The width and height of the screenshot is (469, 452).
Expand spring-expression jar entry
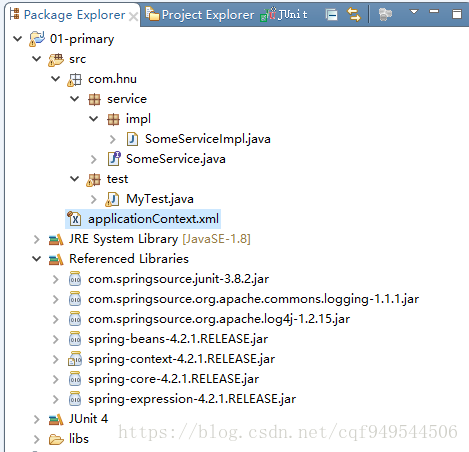55,399
